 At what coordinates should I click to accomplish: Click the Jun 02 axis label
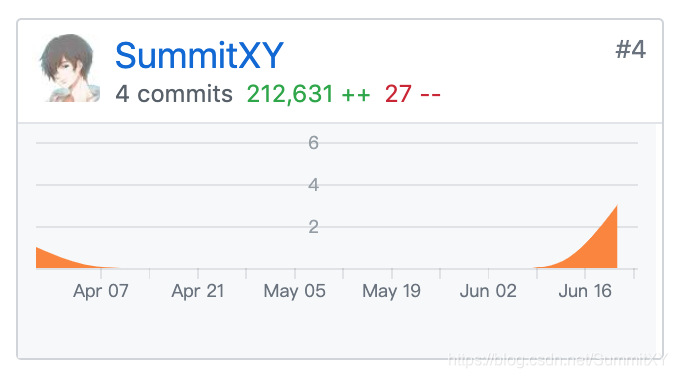(488, 291)
